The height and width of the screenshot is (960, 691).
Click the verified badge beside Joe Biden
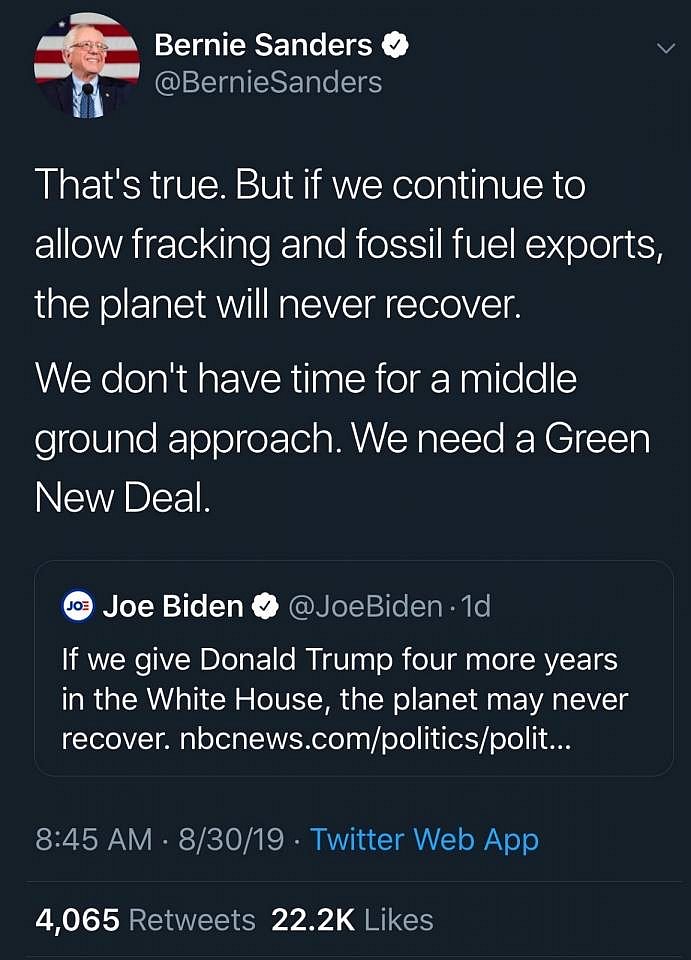264,606
